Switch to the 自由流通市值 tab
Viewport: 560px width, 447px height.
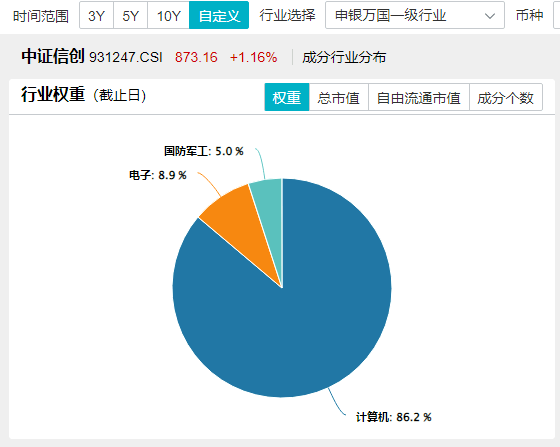[419, 97]
